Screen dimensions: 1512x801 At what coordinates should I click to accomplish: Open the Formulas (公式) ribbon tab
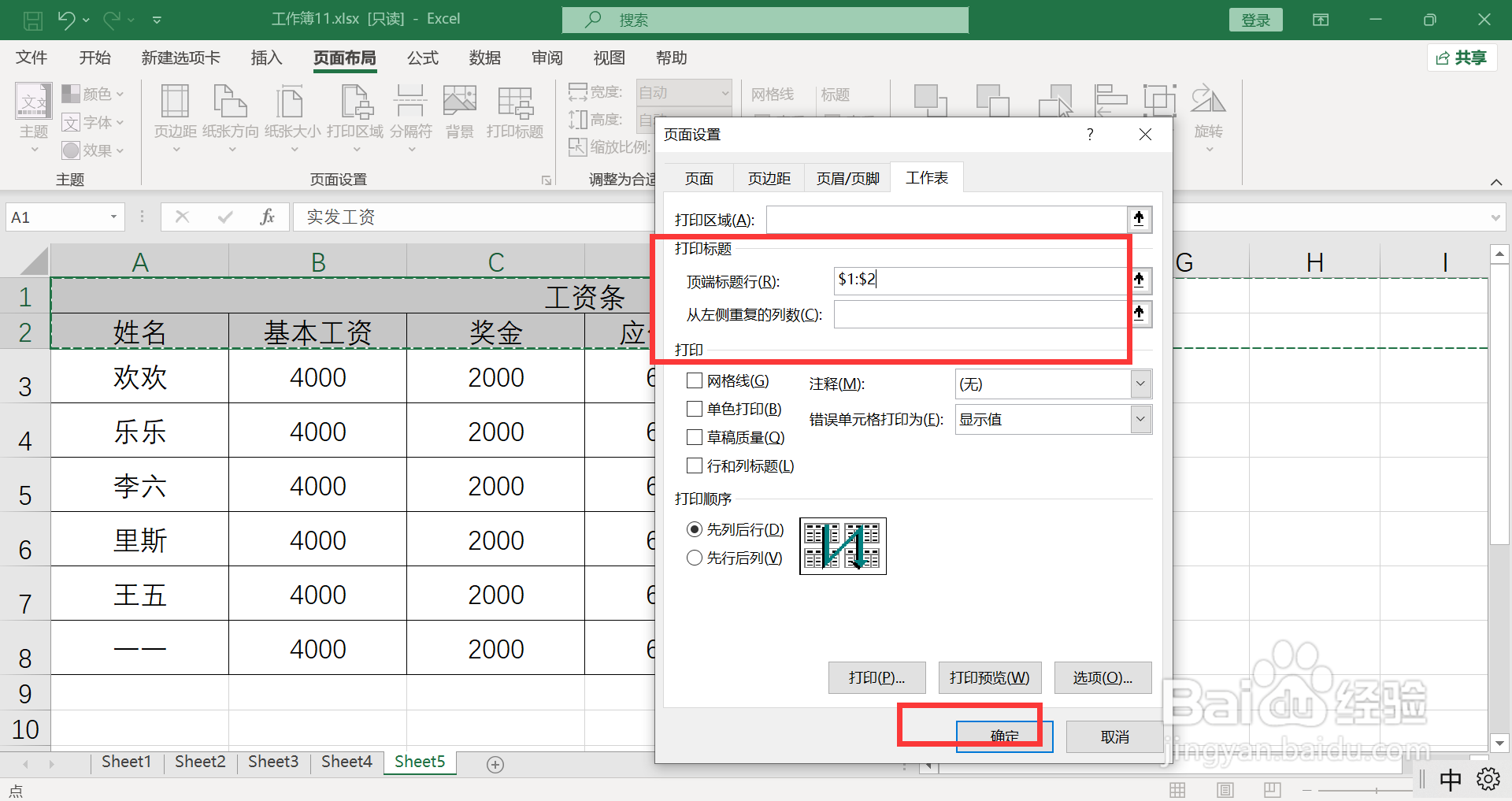[423, 57]
